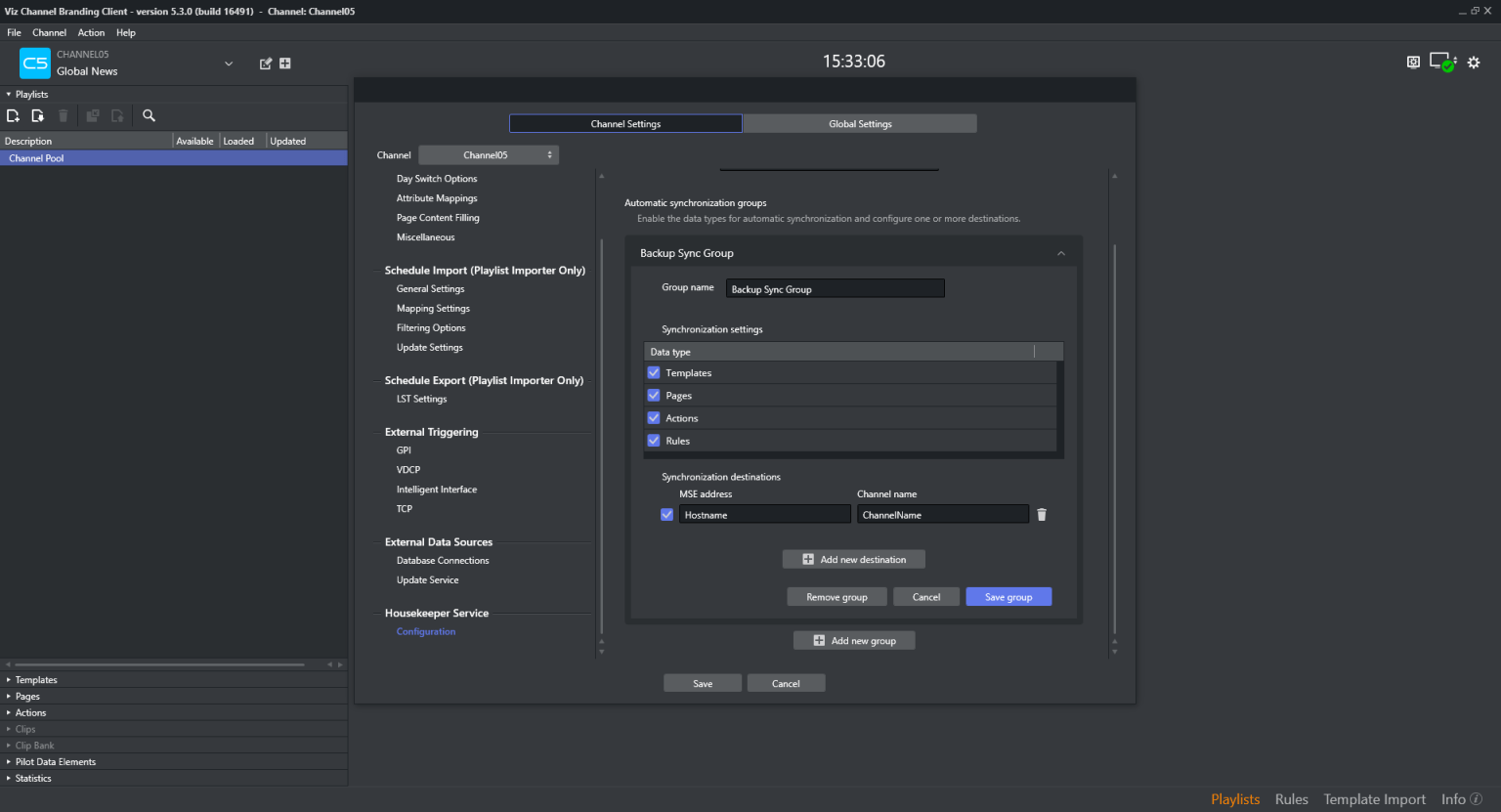Viewport: 1501px width, 812px height.
Task: Uncheck the Templates data type checkbox
Action: [654, 373]
